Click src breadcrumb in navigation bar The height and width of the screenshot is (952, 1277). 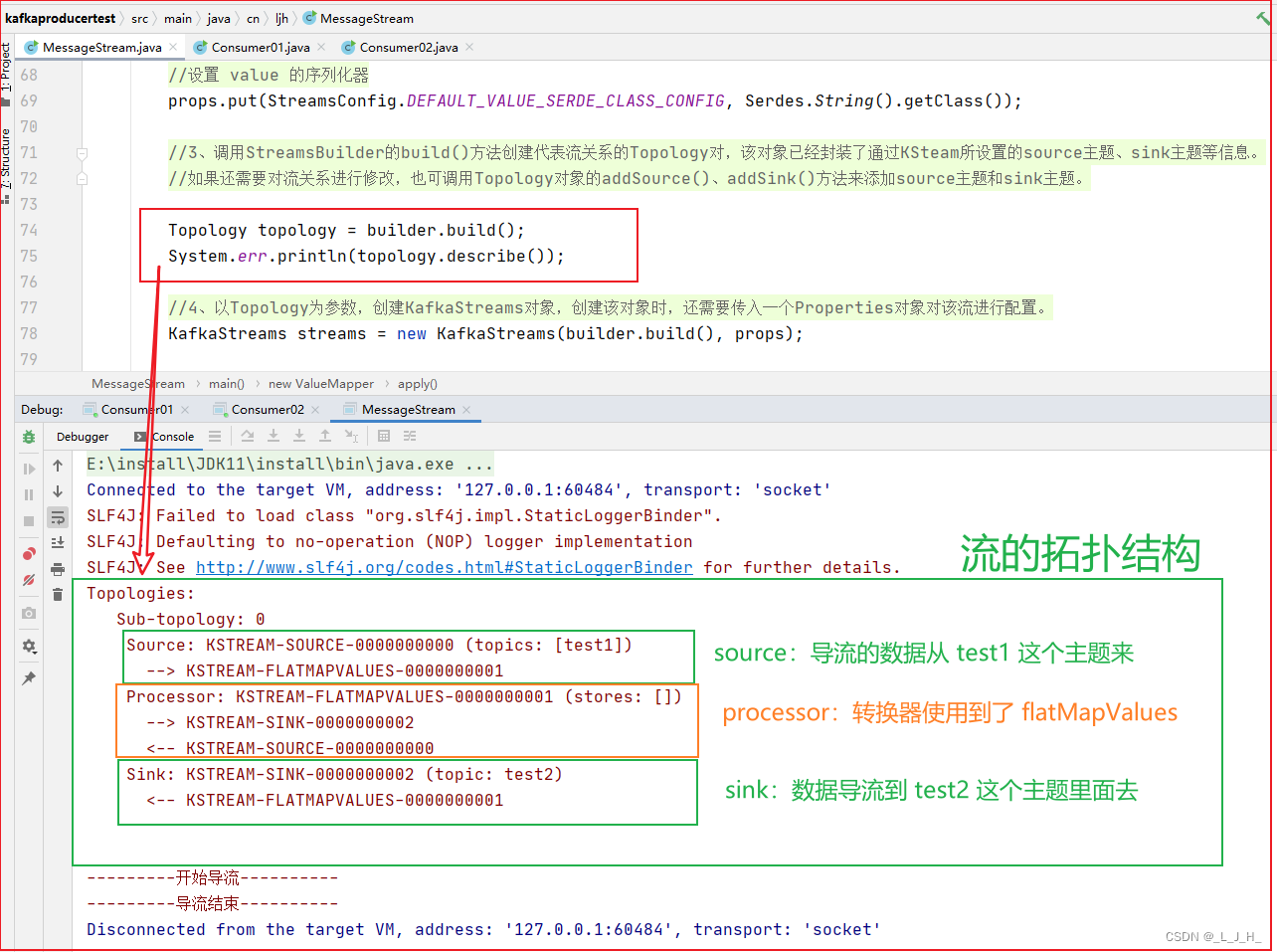140,18
